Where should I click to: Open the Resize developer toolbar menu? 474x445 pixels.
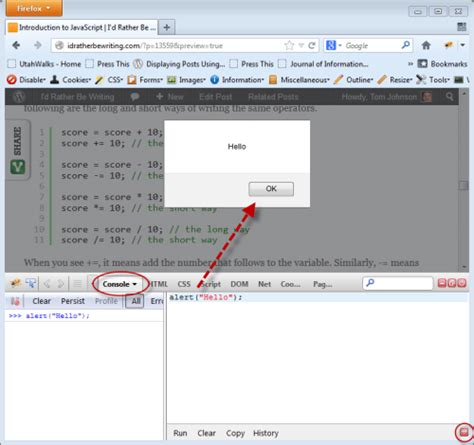(395, 80)
